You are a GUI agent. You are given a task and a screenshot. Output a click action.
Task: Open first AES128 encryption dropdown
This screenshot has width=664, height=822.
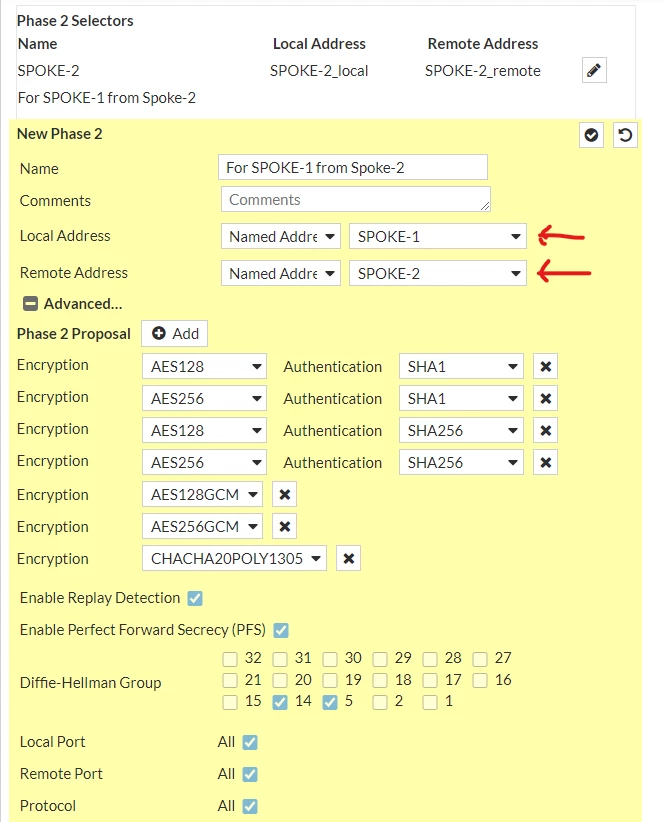(x=204, y=366)
